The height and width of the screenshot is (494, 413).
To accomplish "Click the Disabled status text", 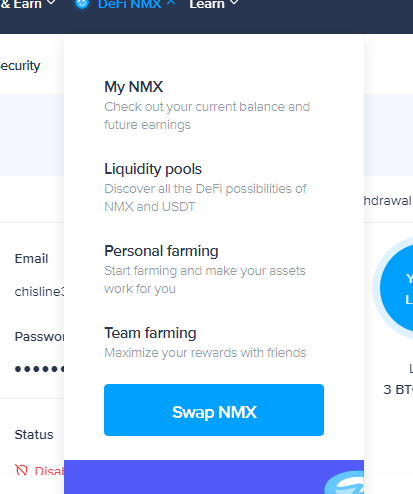I will click(x=49, y=471).
